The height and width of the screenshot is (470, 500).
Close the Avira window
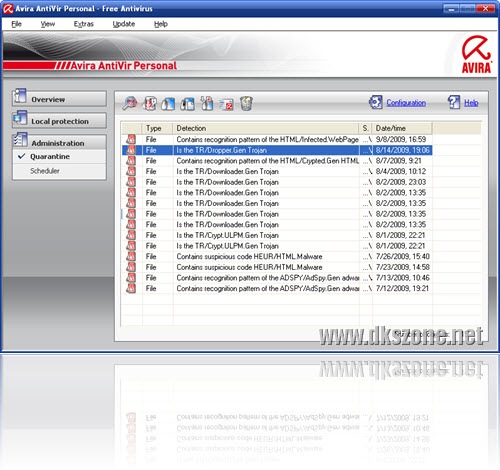(x=485, y=9)
